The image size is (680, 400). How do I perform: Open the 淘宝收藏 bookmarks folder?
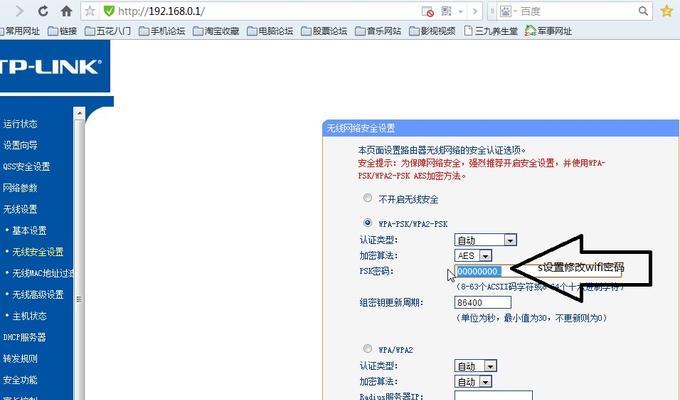[216, 31]
